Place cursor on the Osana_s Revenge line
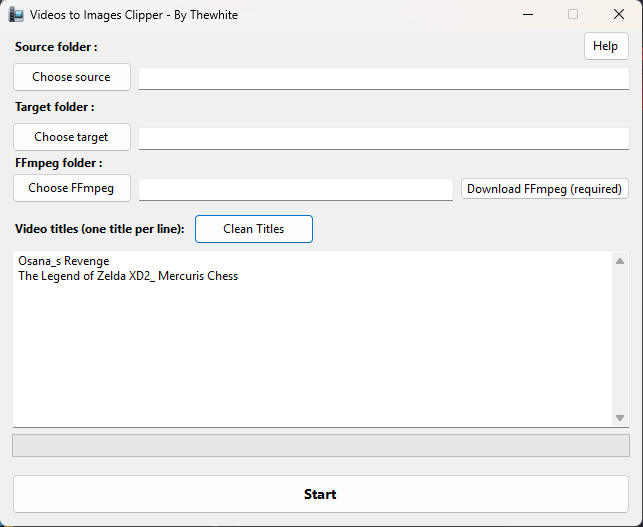This screenshot has width=643, height=527. point(64,262)
